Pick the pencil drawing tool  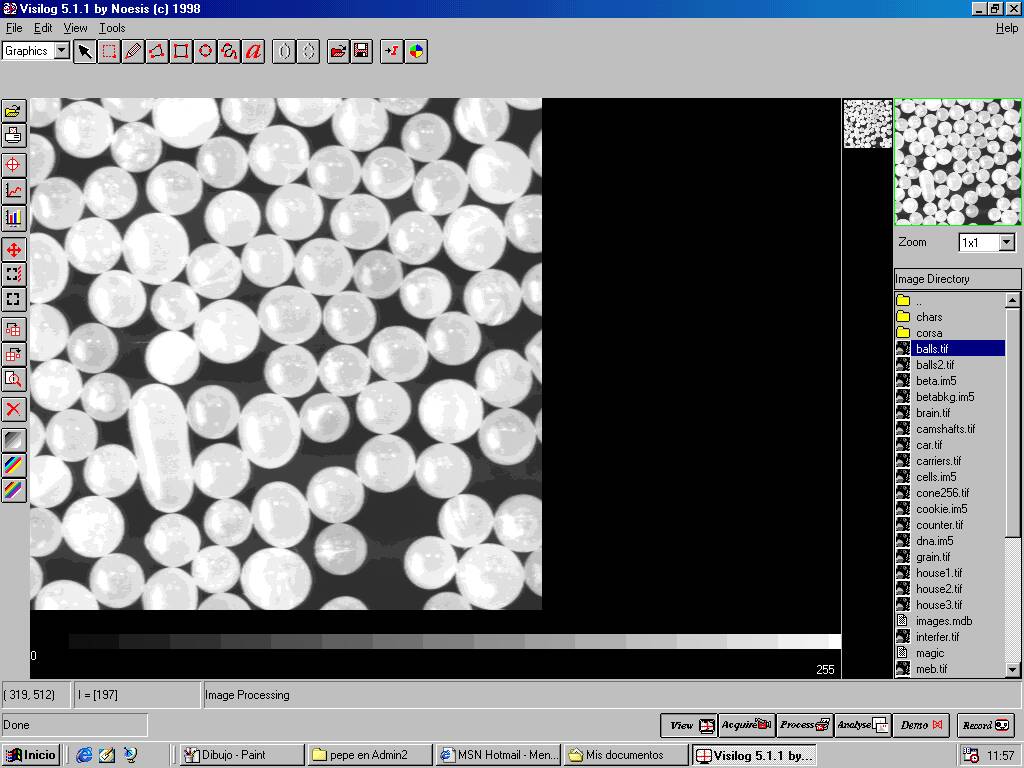pyautogui.click(x=133, y=51)
